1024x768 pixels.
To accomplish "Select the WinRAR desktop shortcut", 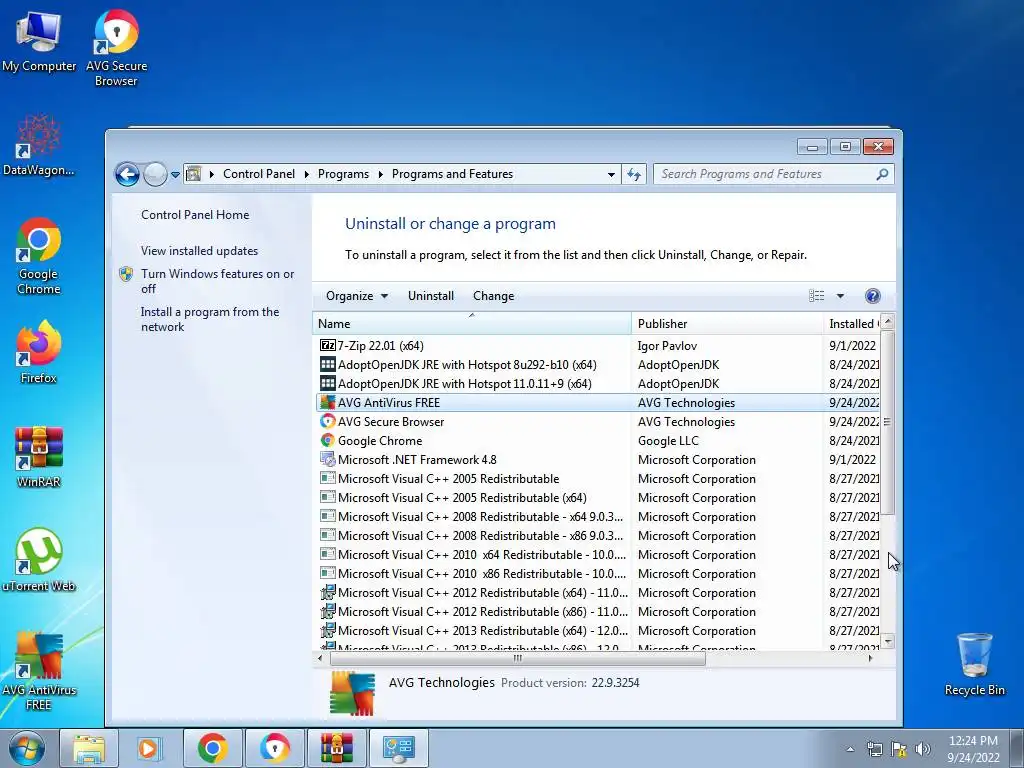I will 39,457.
